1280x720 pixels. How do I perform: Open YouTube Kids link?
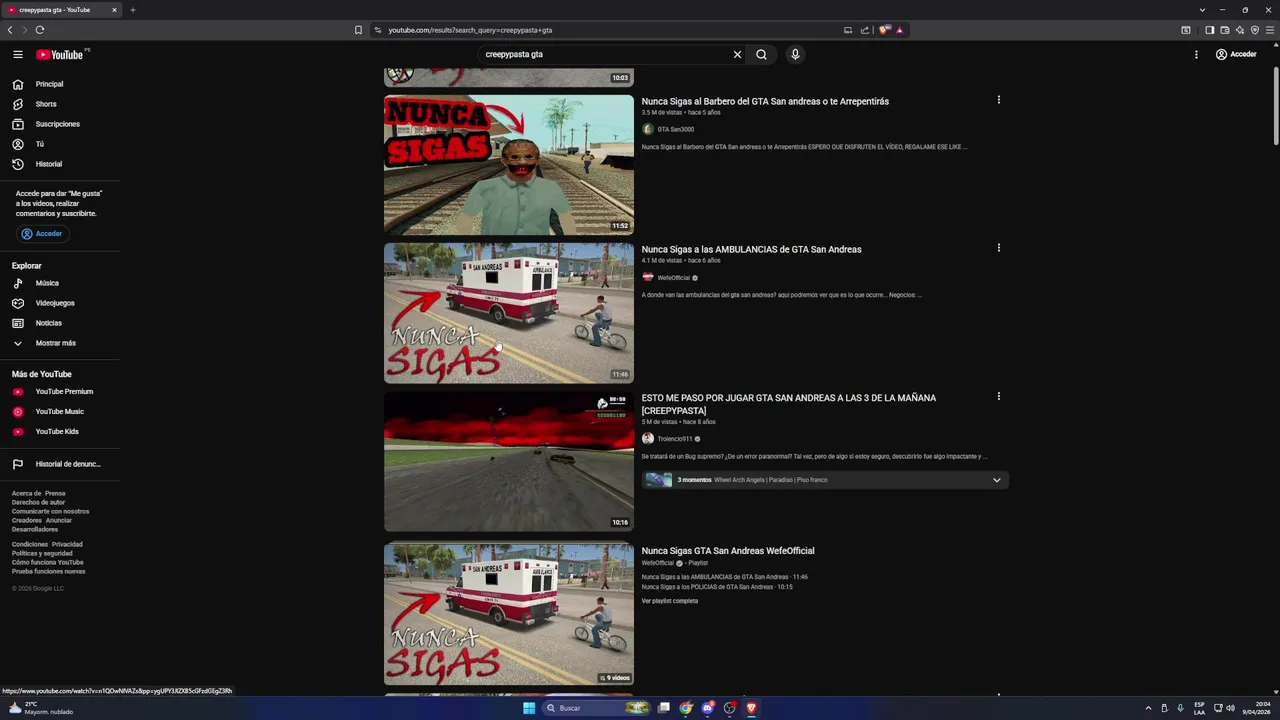(57, 431)
